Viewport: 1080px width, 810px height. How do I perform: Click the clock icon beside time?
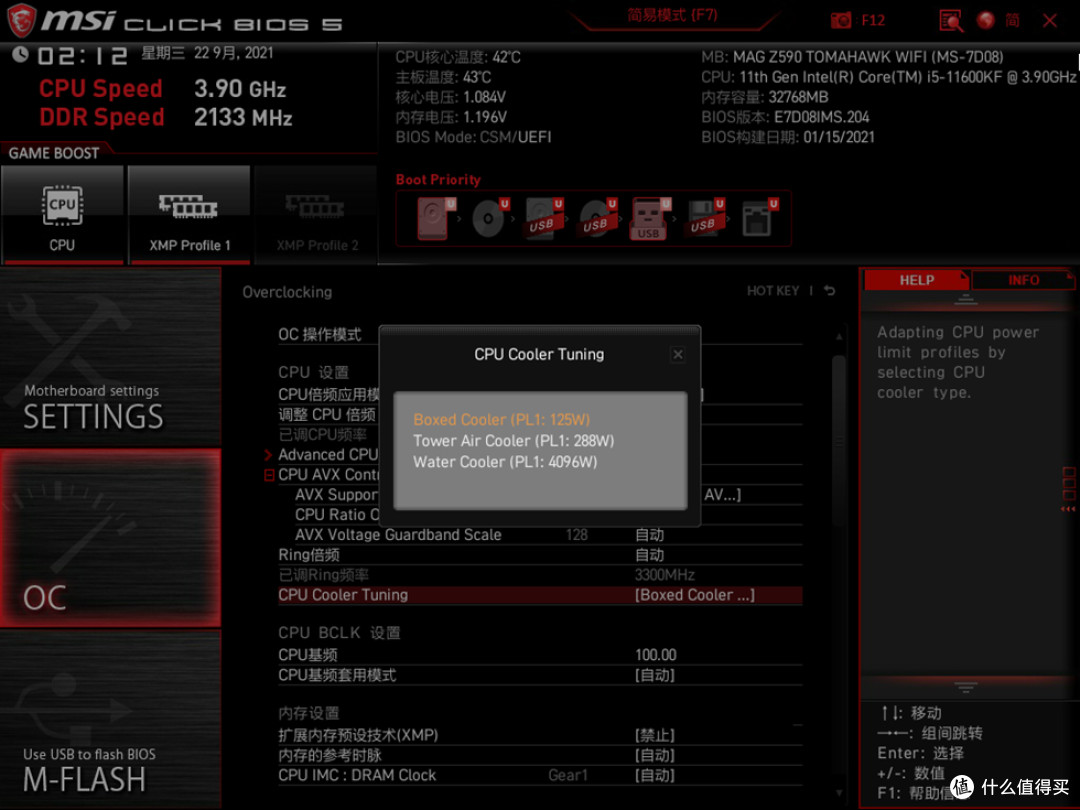[21, 54]
